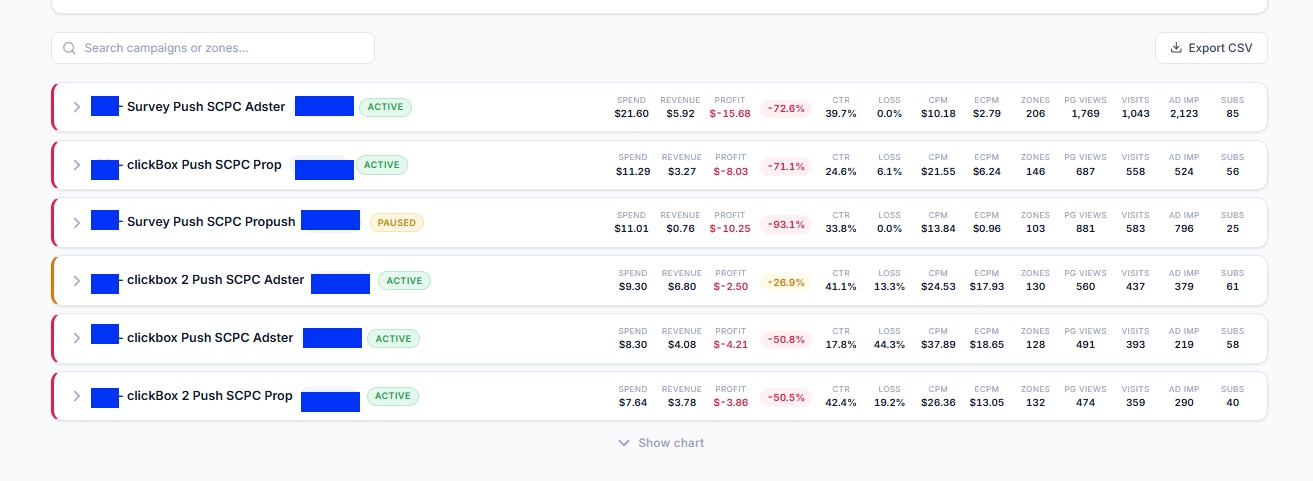
Task: Select the Survey Push SCPC Adster campaign name
Action: pyautogui.click(x=206, y=107)
